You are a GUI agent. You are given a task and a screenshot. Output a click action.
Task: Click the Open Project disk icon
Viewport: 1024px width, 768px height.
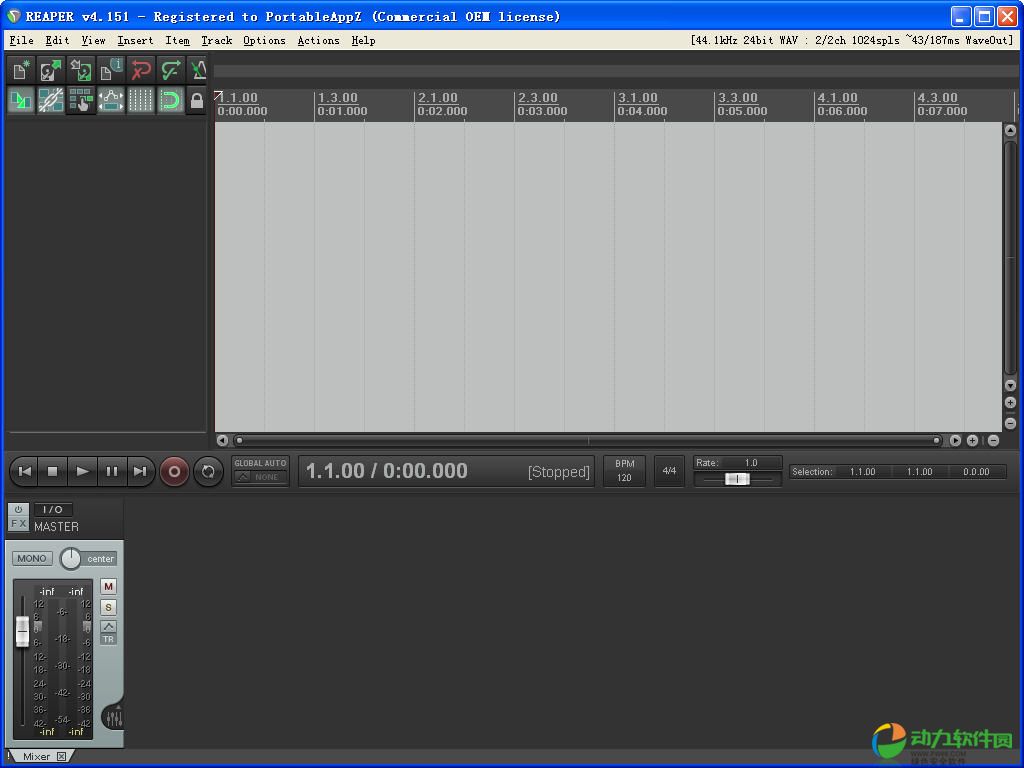51,70
